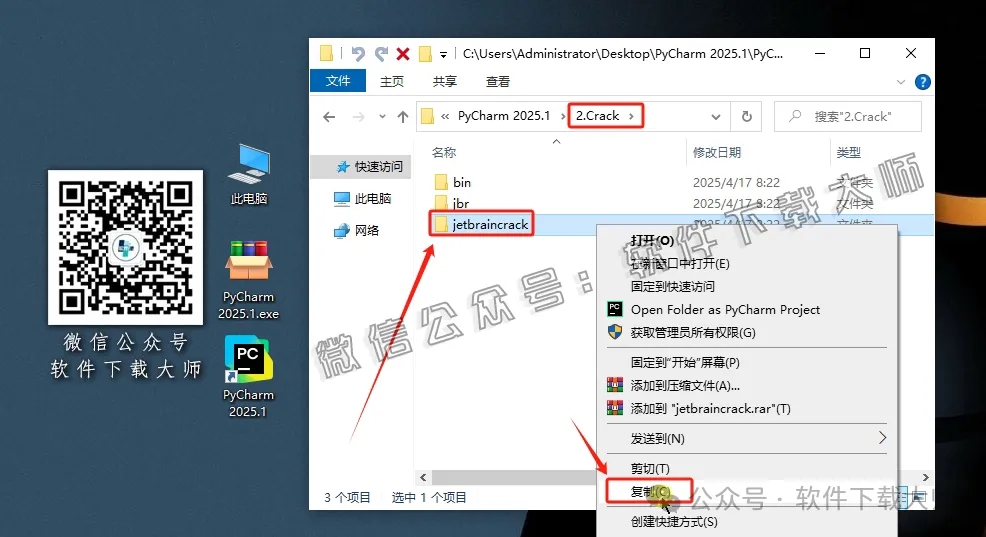This screenshot has width=986, height=537.
Task: Click the 2.Crack breadcrumb segment
Action: pyautogui.click(x=597, y=116)
